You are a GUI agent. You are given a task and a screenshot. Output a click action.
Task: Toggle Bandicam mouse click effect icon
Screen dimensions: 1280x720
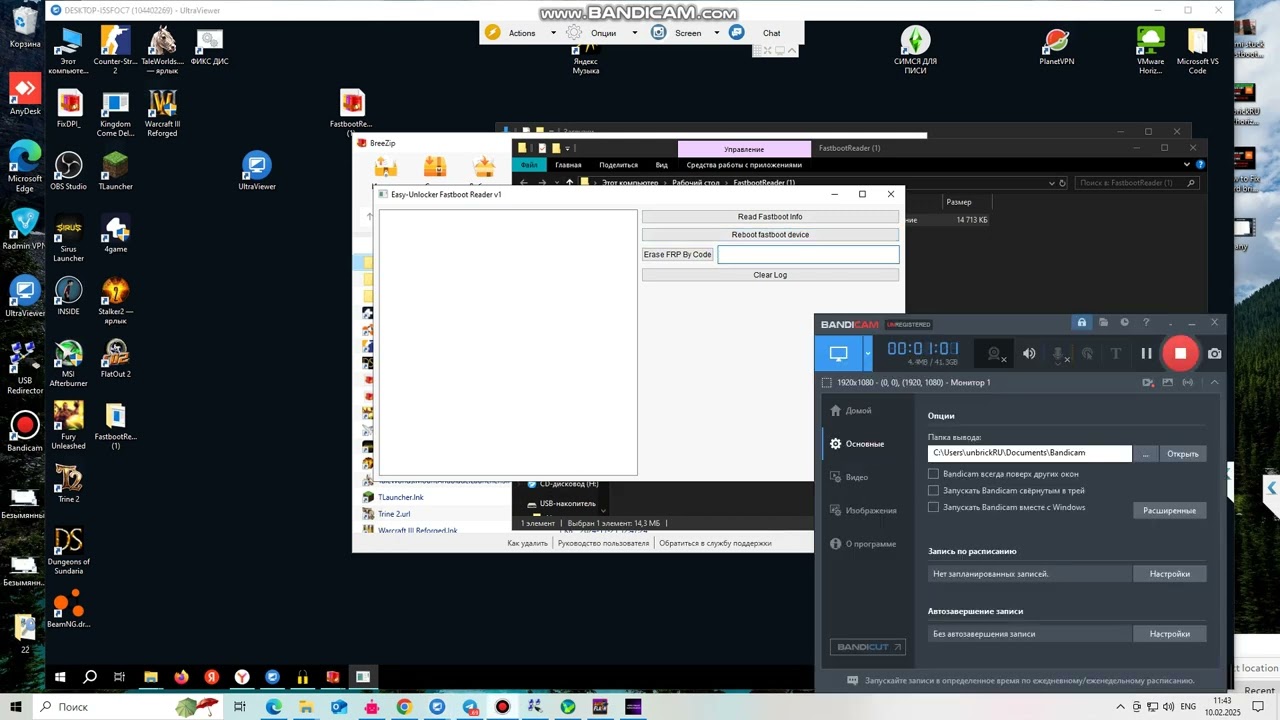(x=1088, y=353)
